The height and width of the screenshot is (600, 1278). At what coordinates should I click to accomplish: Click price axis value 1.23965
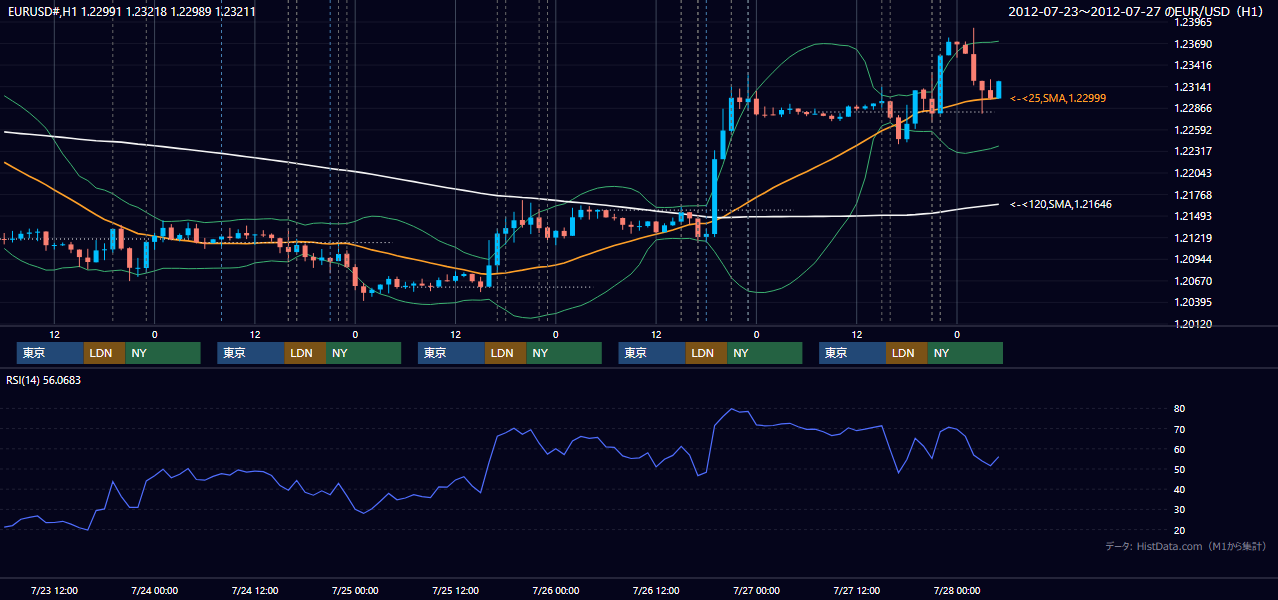[x=1193, y=22]
